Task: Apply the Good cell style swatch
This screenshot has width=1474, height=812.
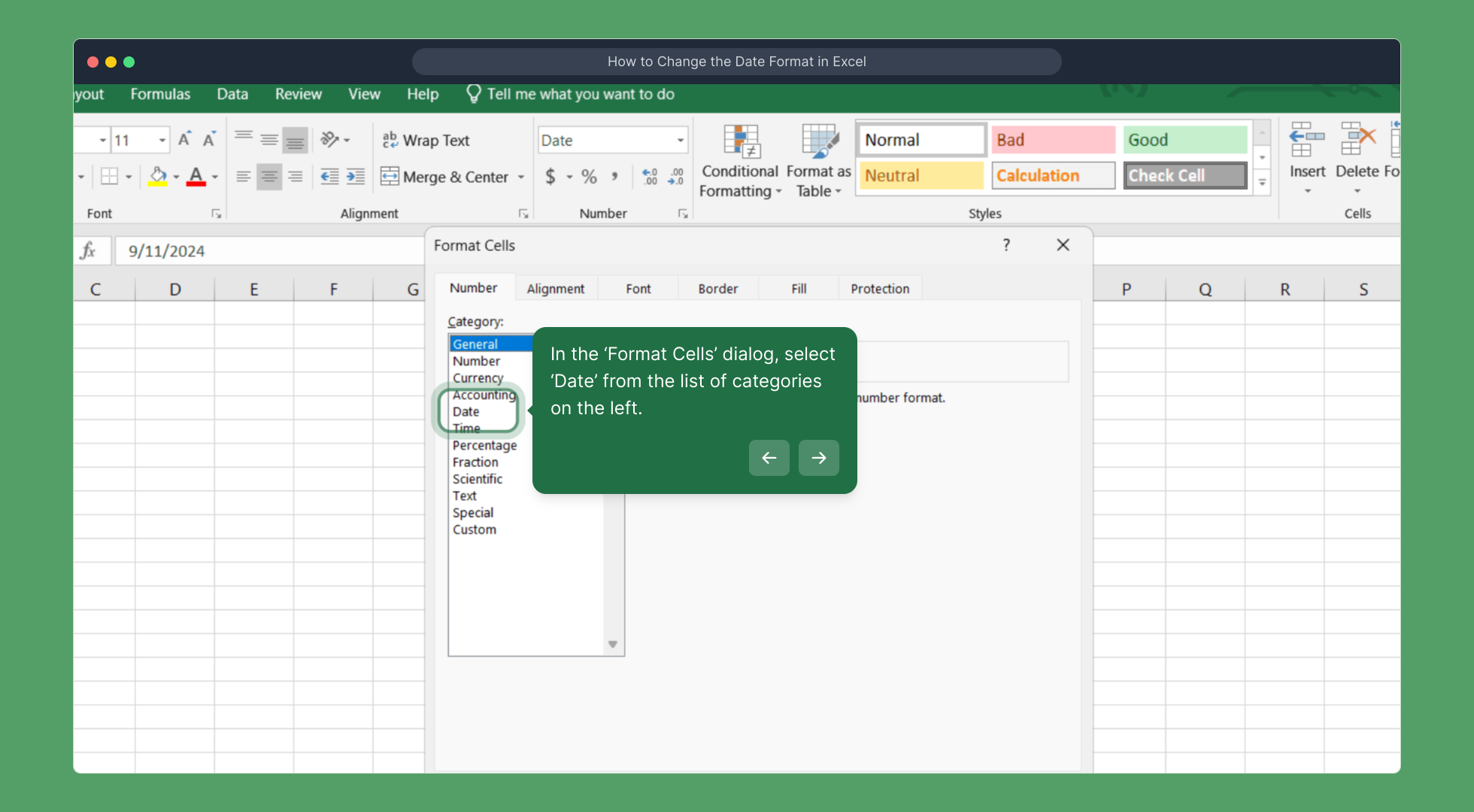Action: click(x=1184, y=140)
